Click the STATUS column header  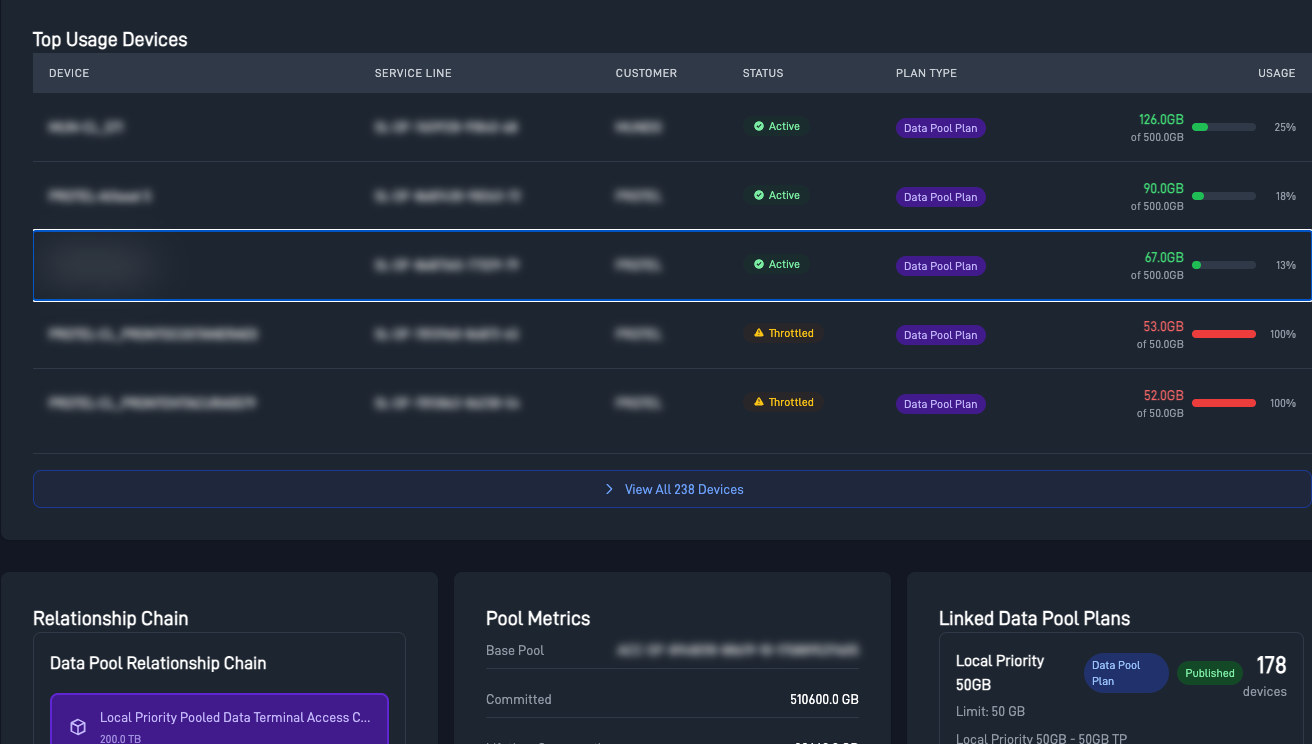(x=763, y=73)
